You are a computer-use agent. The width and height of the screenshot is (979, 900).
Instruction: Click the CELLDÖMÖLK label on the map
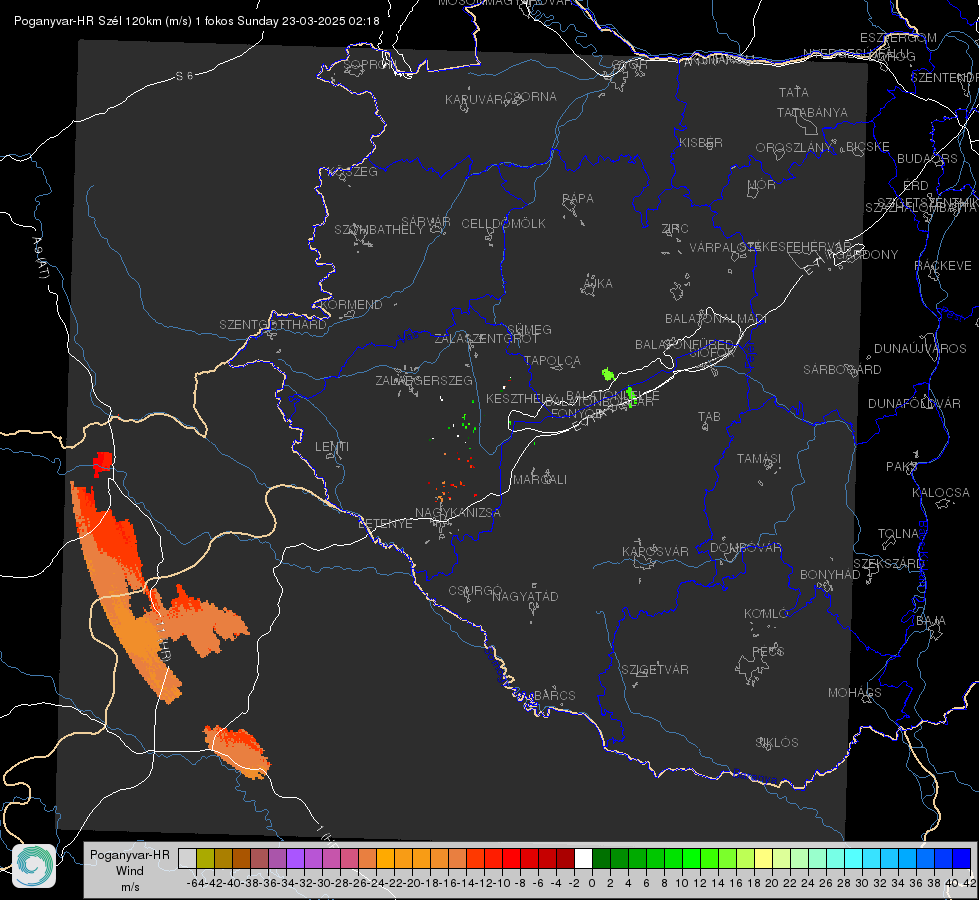coord(503,224)
